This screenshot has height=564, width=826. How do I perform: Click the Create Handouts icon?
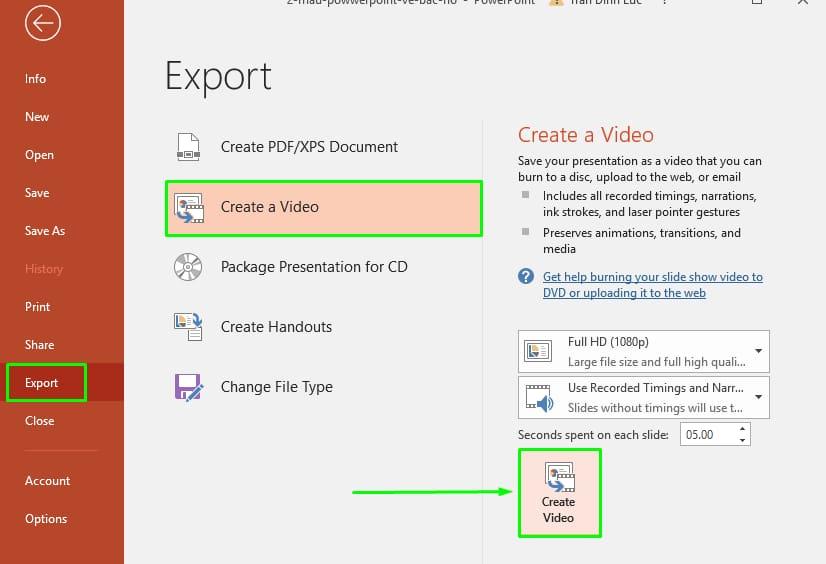coord(188,326)
